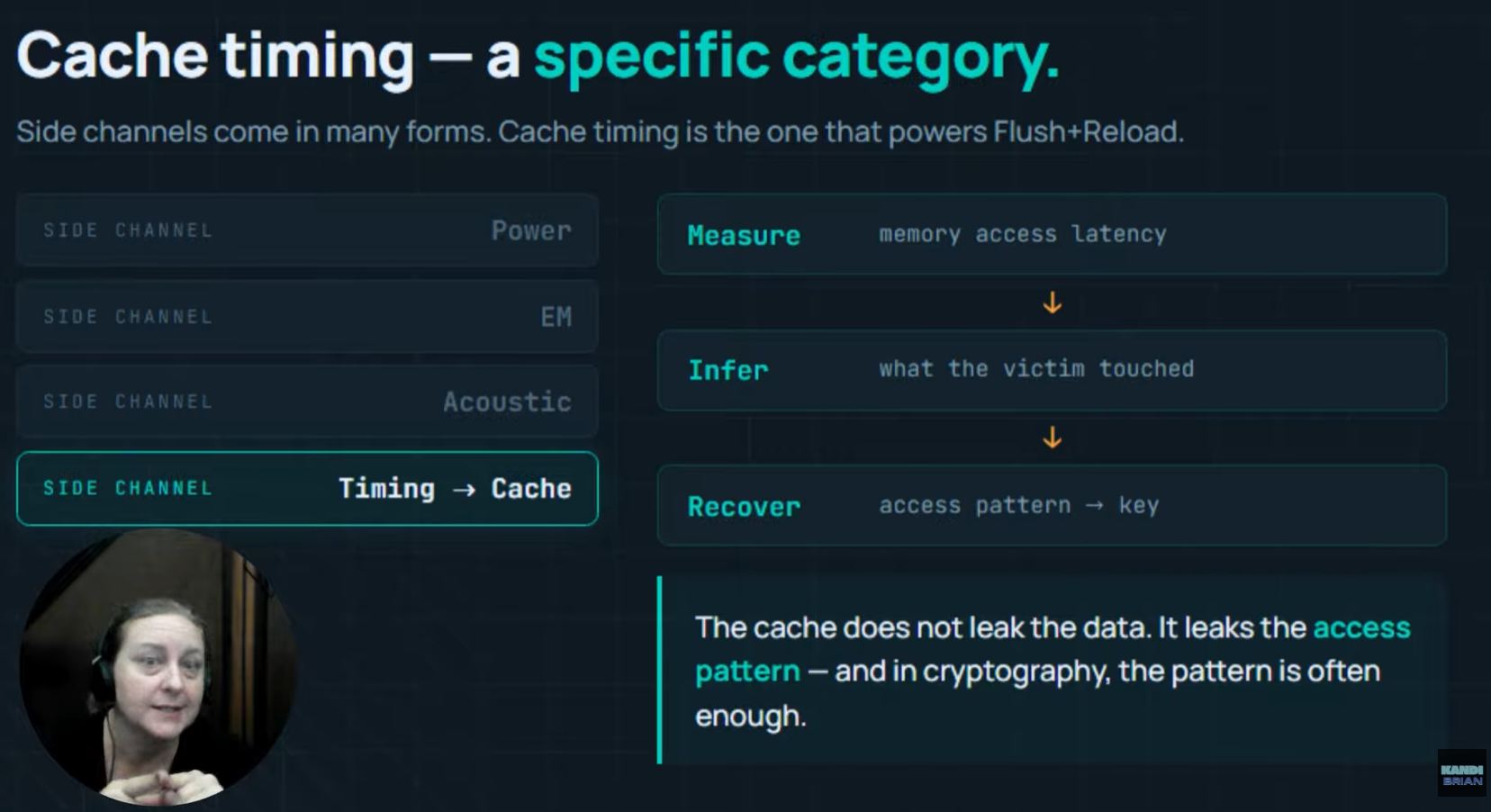
Task: Click the arrow between Timing and Cache
Action: 464,490
